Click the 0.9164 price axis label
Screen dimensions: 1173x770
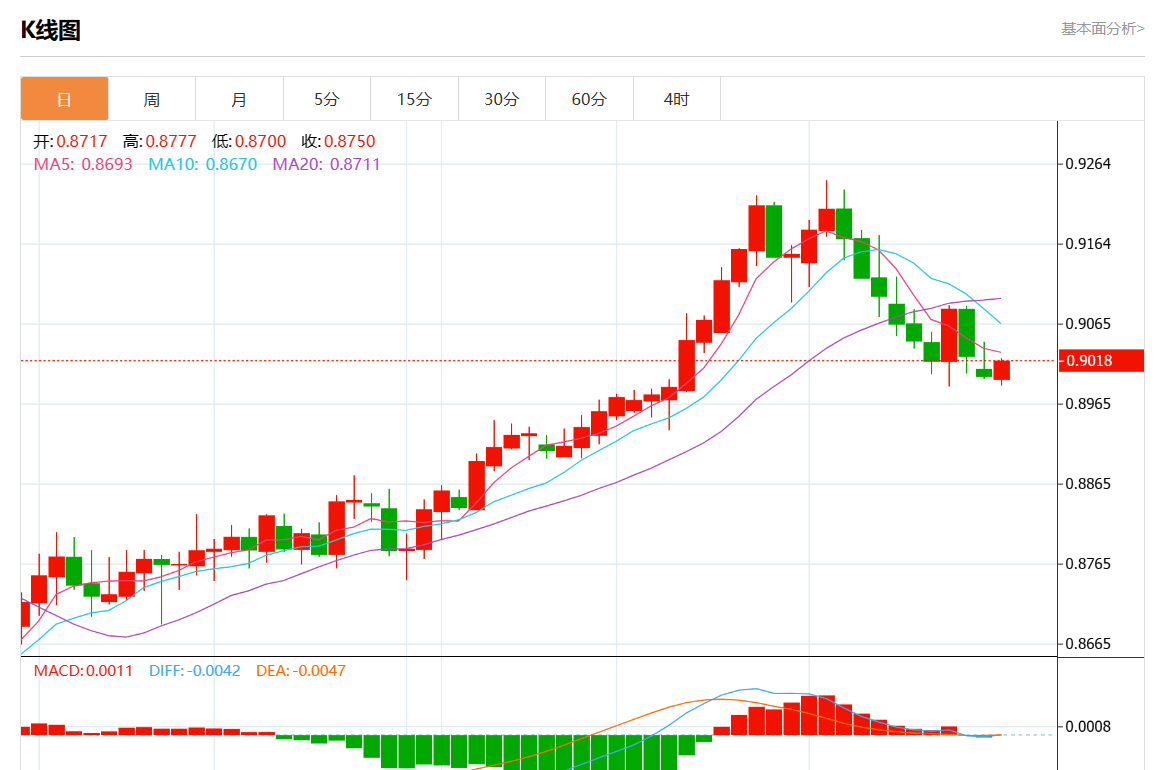point(1088,244)
